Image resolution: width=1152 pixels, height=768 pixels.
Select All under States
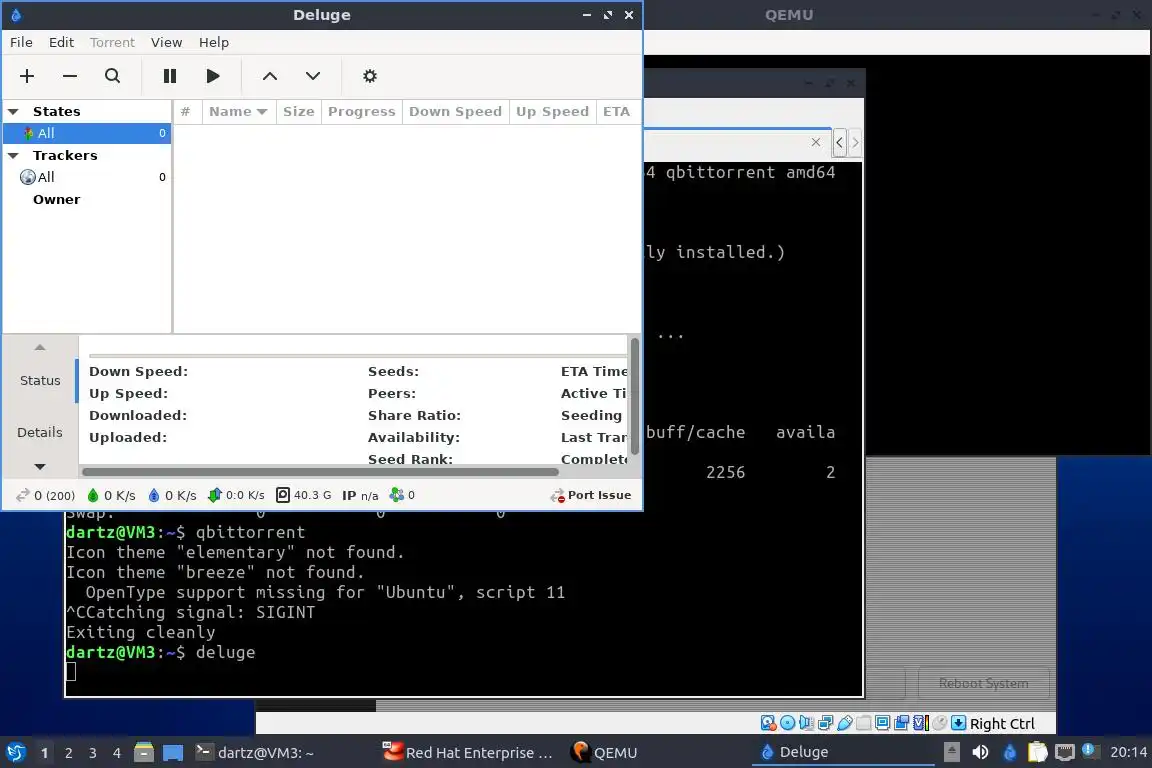coord(87,133)
